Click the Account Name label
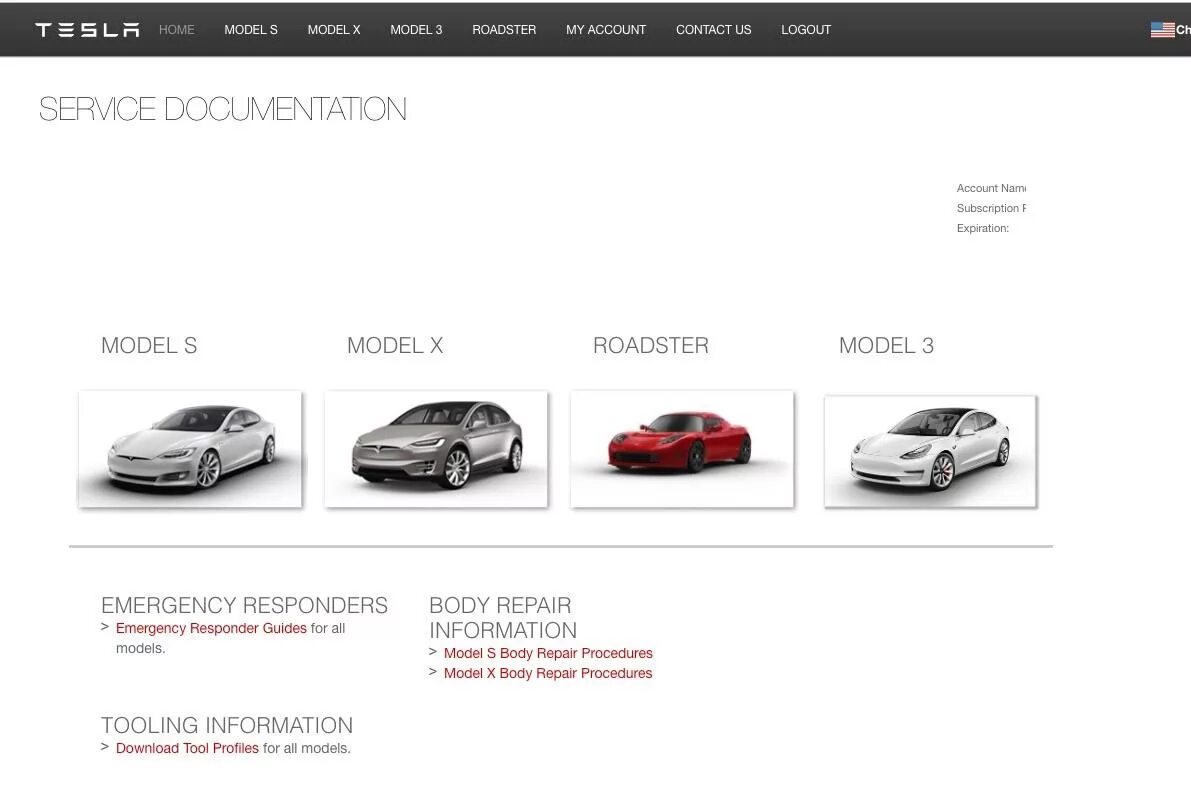The height and width of the screenshot is (793, 1191). [x=991, y=188]
